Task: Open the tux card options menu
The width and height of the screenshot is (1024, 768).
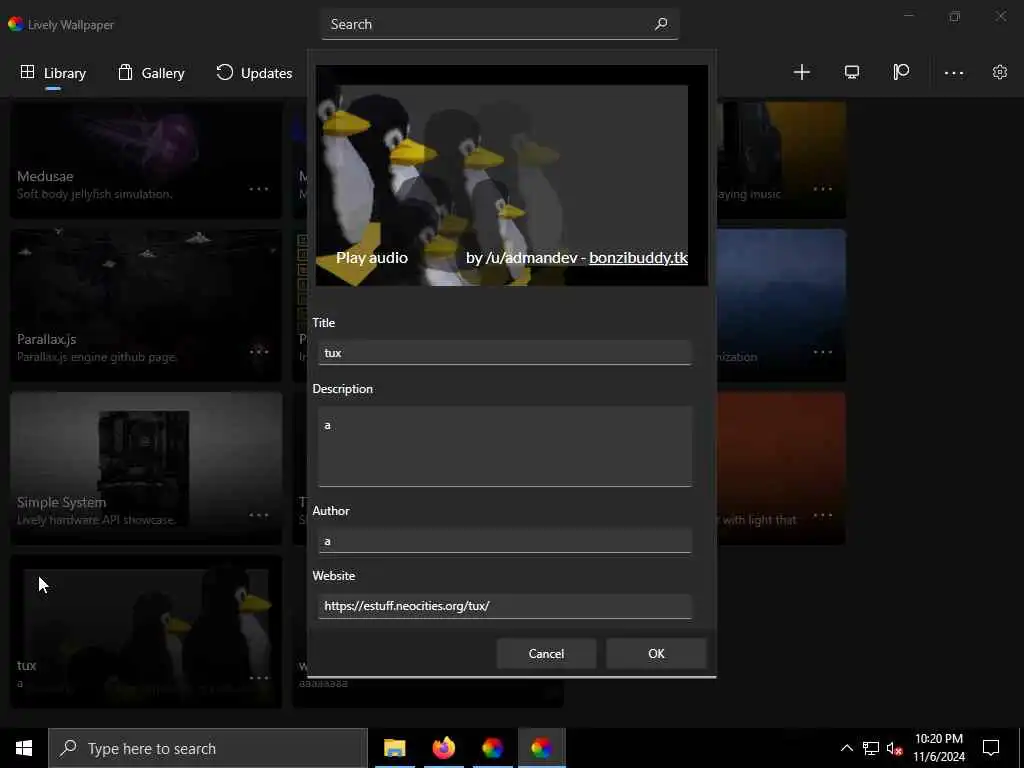Action: pos(259,677)
